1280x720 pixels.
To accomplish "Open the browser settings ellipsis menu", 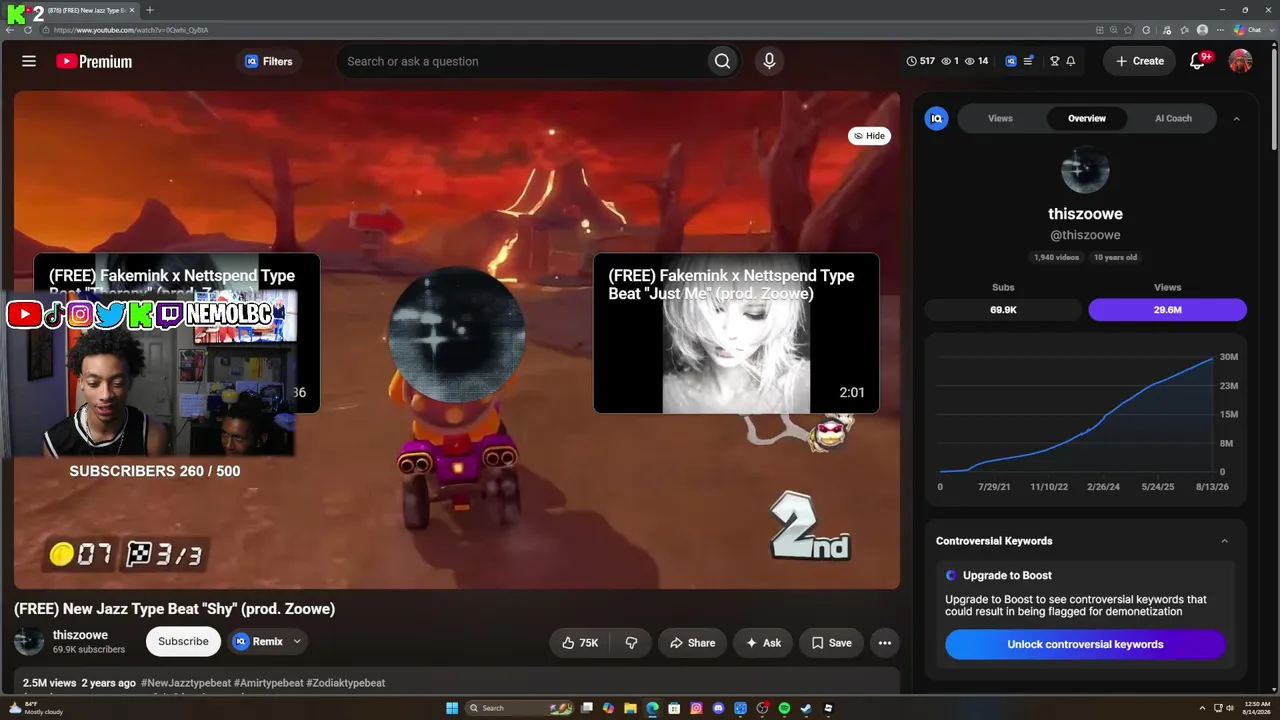I will [x=1222, y=30].
